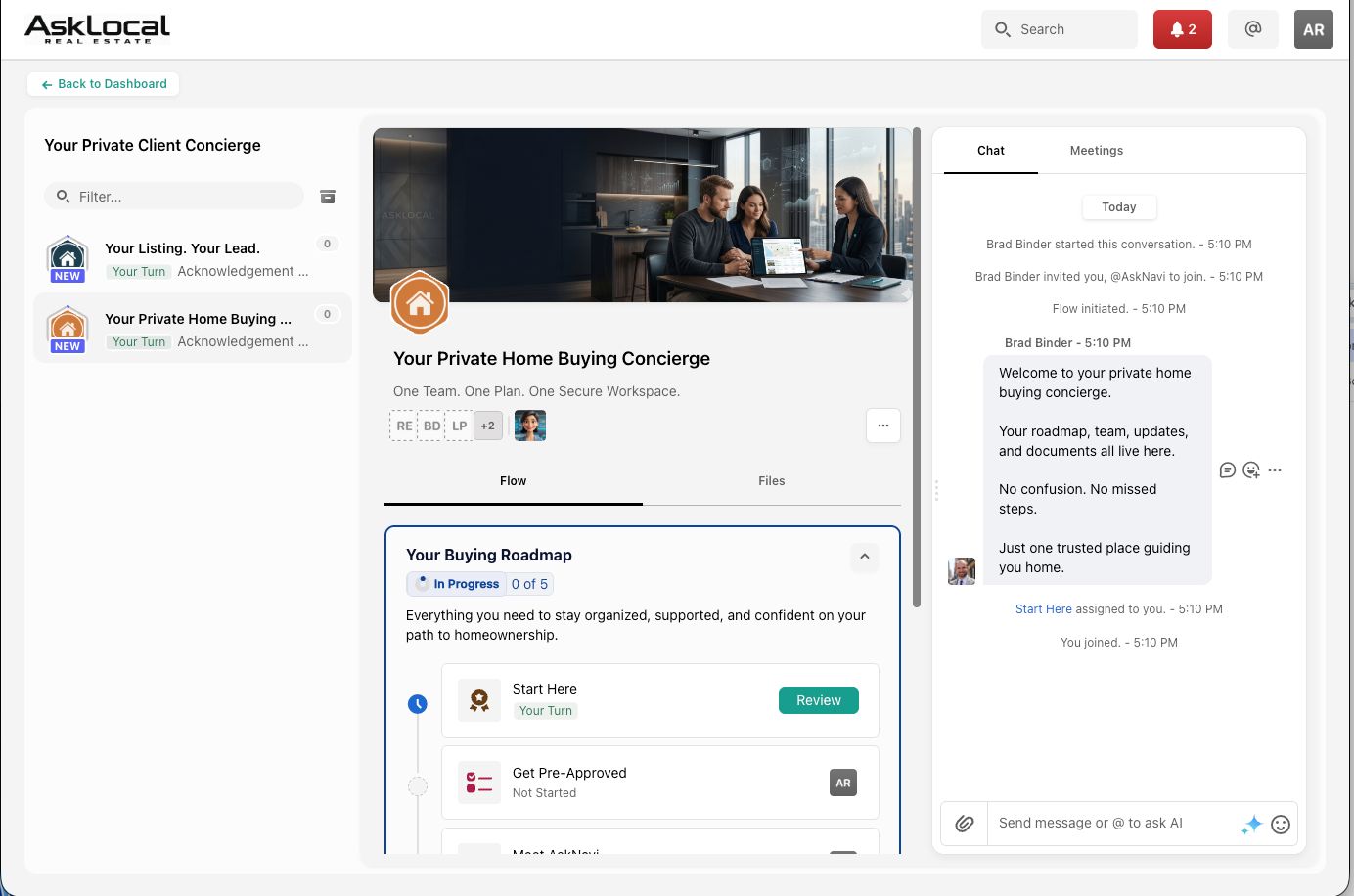The image size is (1354, 896).
Task: Switch to the Chat tab
Action: point(991,151)
